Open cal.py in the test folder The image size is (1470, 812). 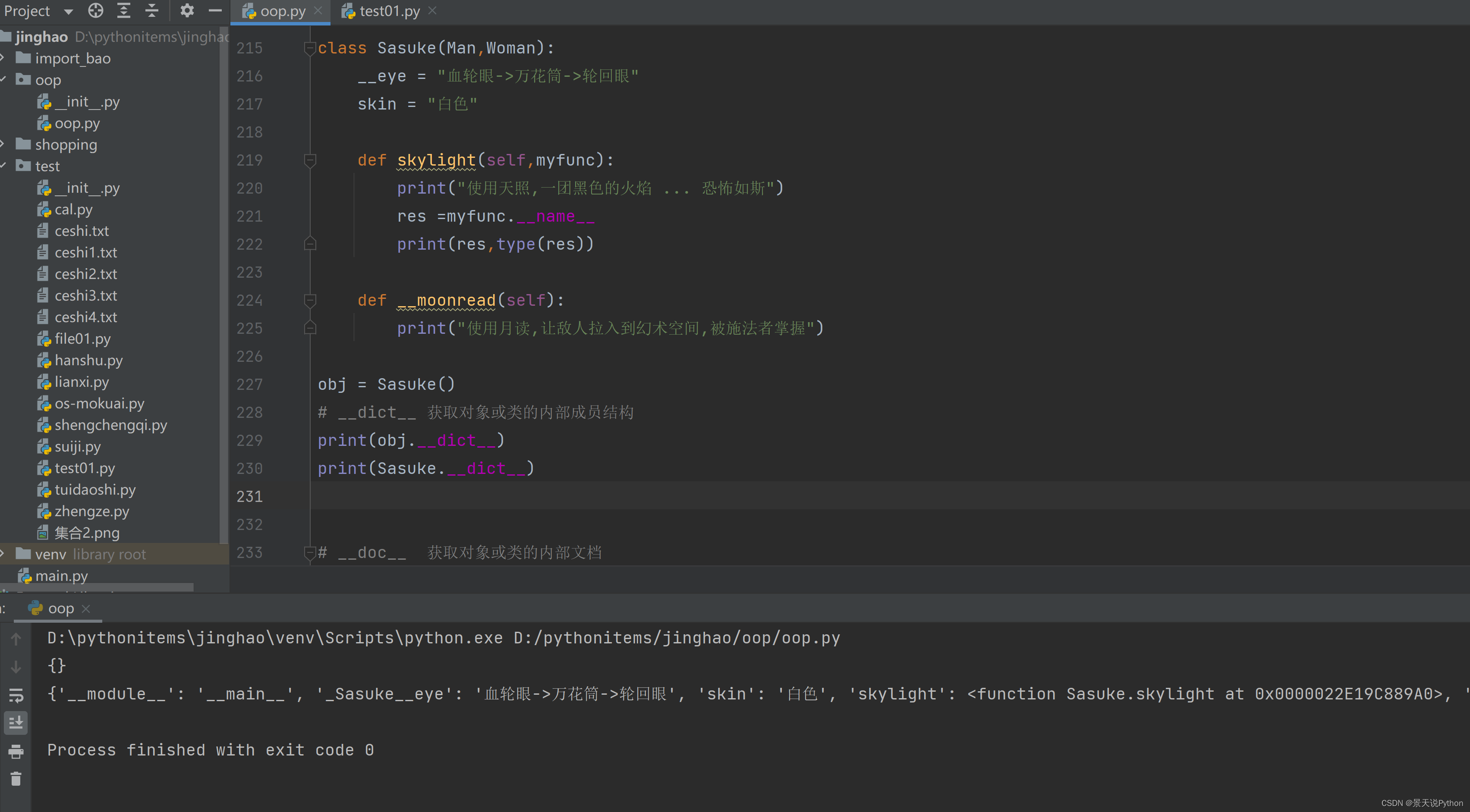74,209
